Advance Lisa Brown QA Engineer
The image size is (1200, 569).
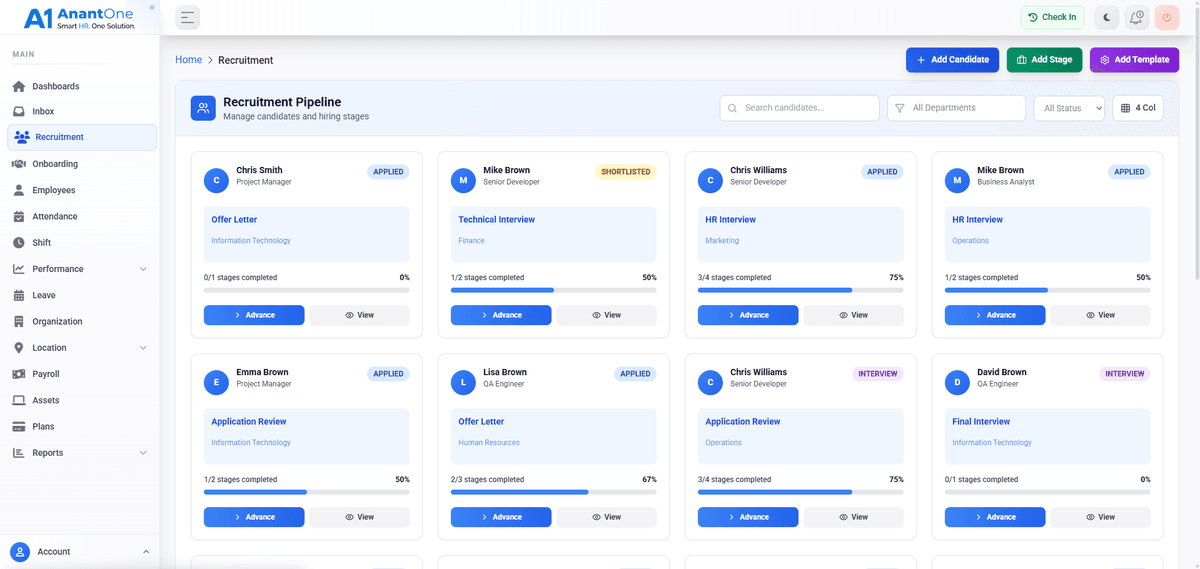click(501, 517)
